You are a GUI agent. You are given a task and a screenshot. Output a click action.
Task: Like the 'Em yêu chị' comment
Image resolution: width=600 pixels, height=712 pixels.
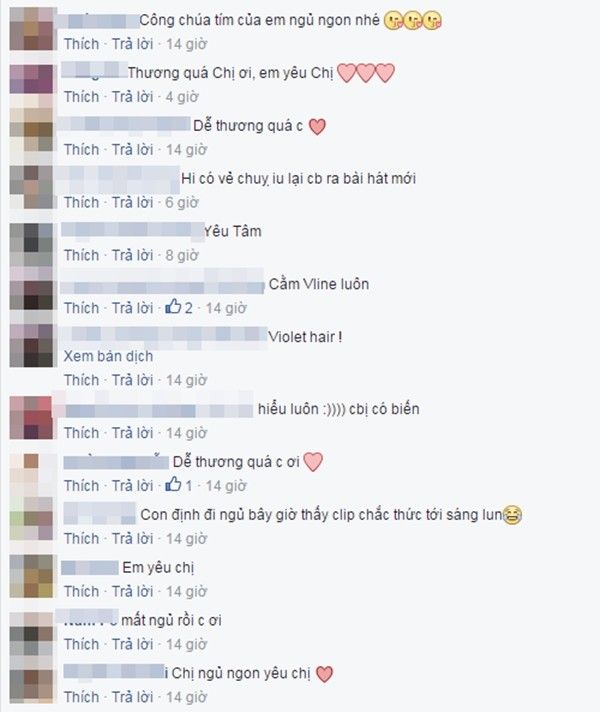(x=81, y=591)
